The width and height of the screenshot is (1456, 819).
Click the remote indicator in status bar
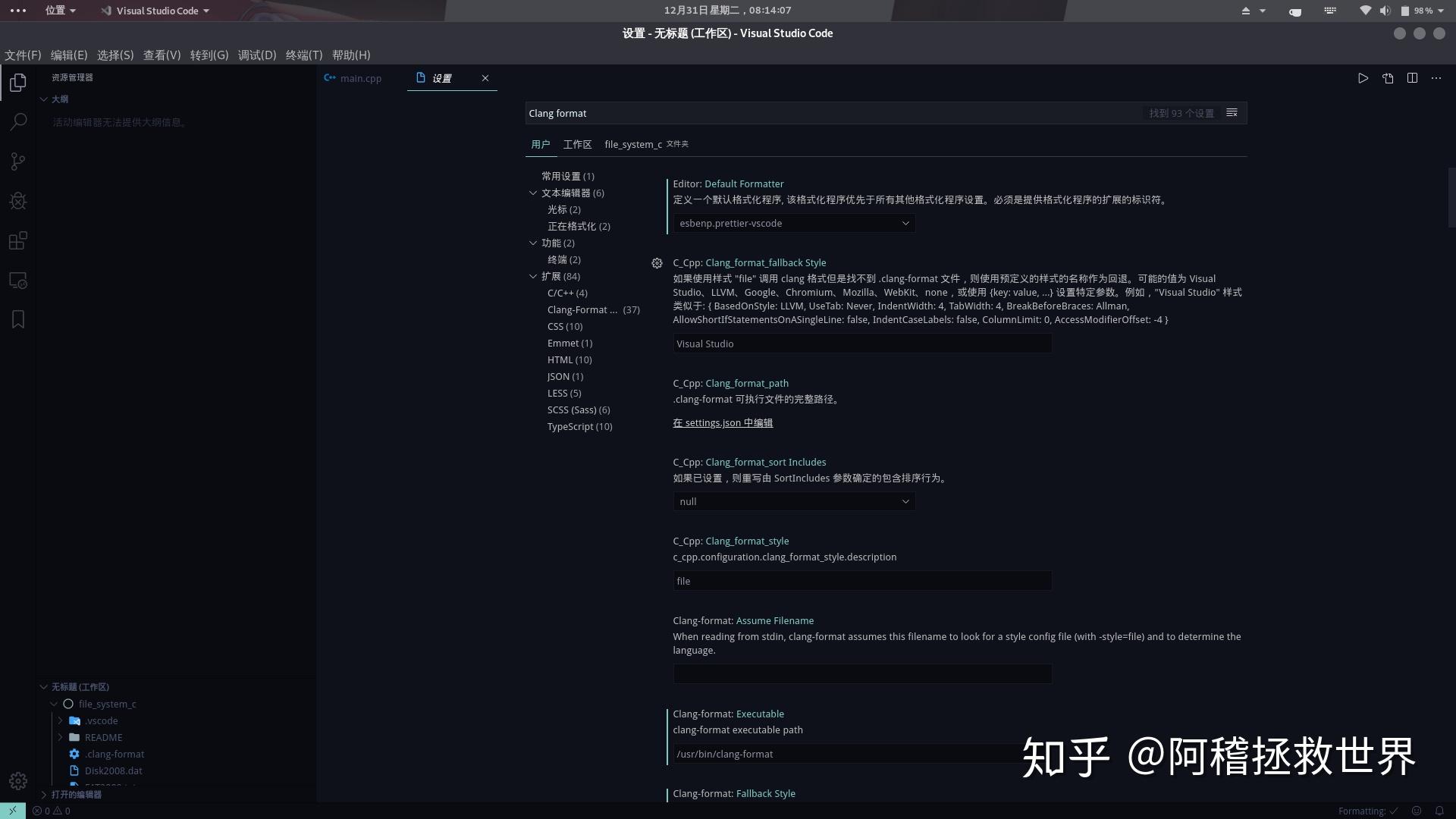click(13, 811)
